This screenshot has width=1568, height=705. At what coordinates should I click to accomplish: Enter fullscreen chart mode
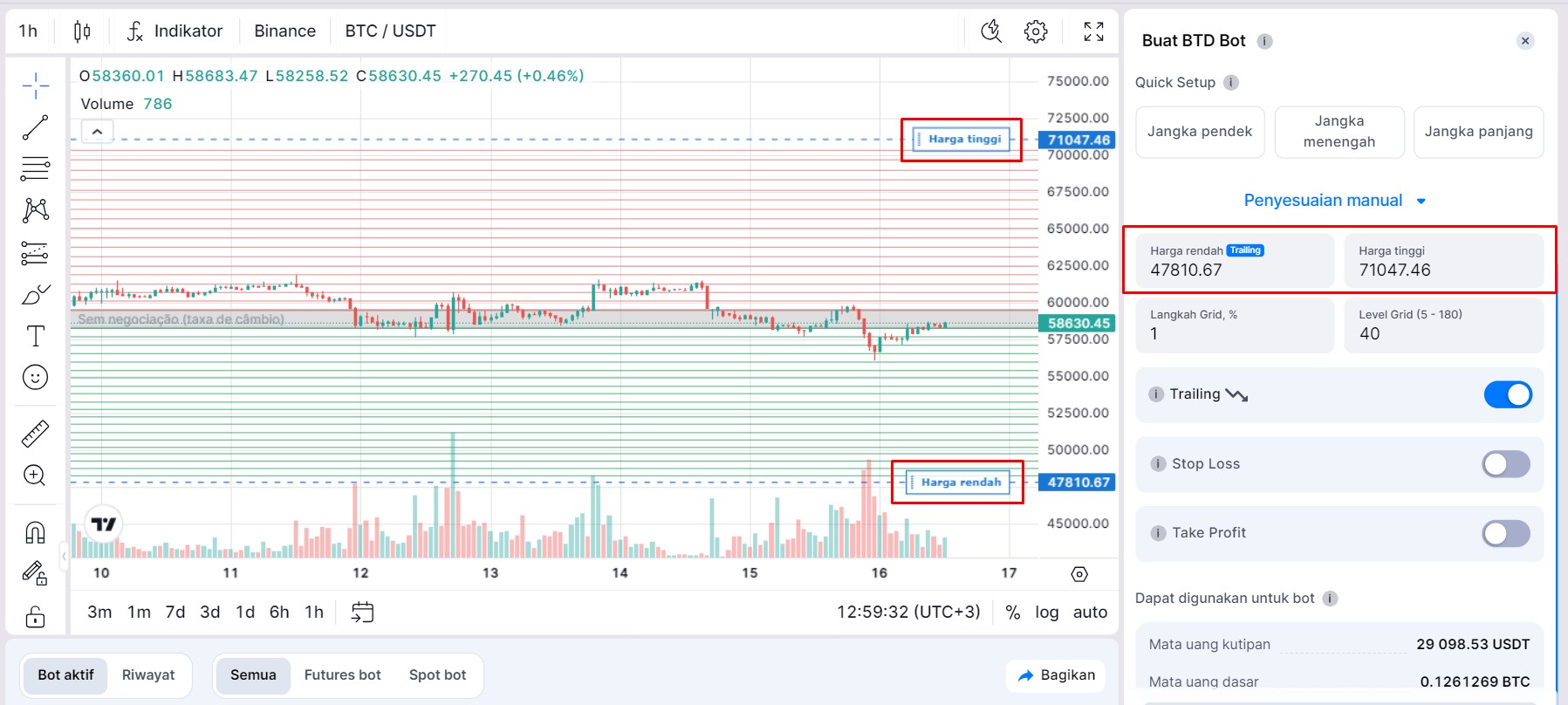[1093, 31]
